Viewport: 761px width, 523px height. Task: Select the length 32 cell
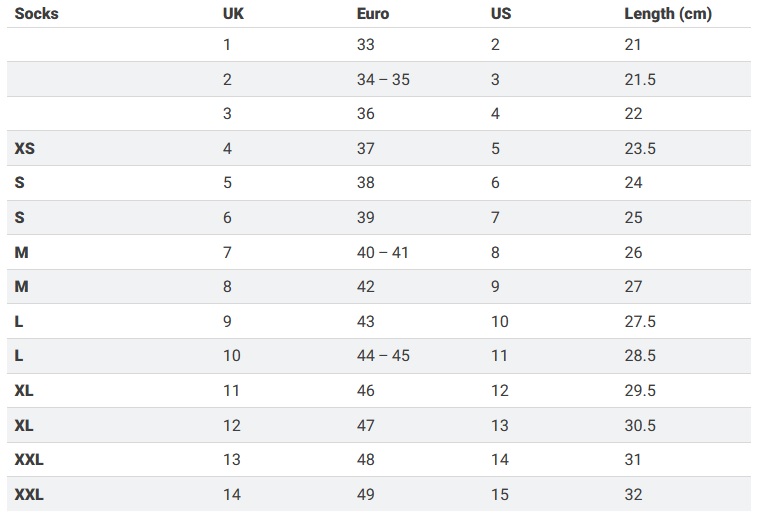coord(633,494)
